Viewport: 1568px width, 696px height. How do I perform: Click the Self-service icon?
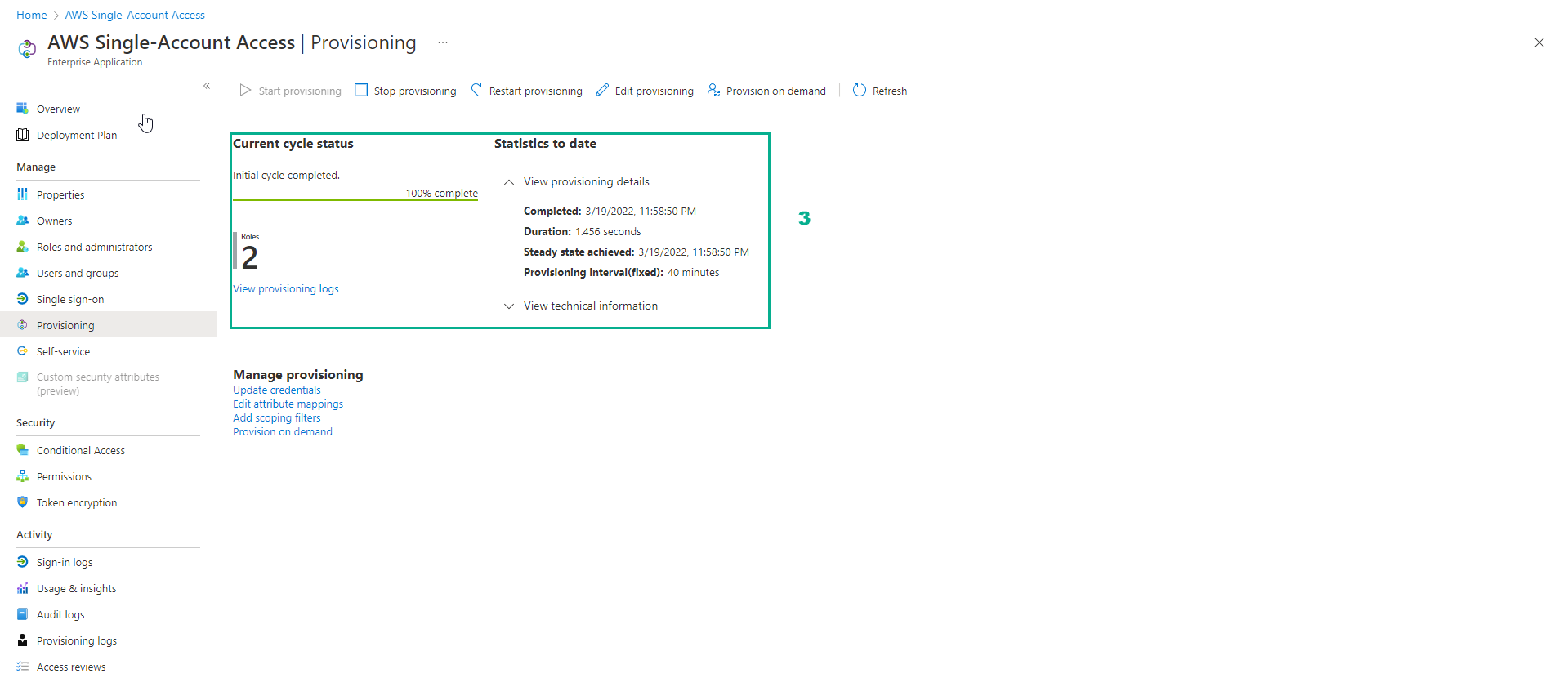(22, 351)
